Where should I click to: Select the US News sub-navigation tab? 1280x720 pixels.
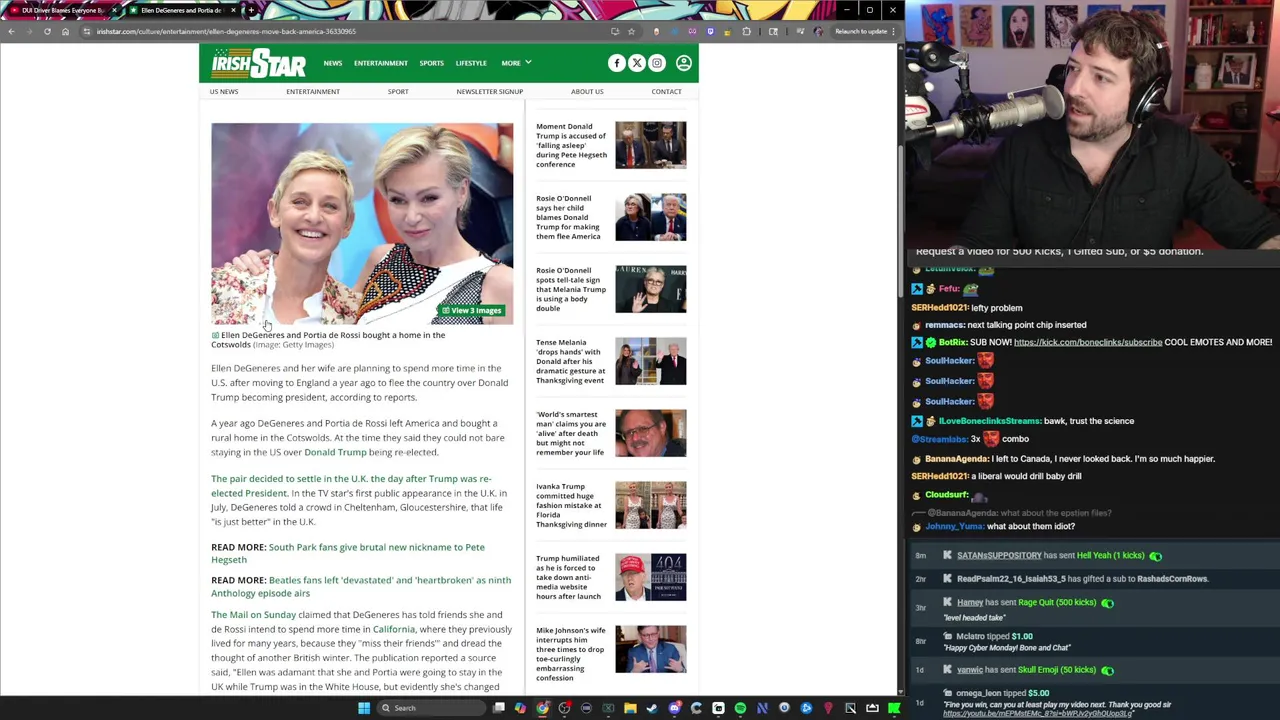(x=224, y=91)
